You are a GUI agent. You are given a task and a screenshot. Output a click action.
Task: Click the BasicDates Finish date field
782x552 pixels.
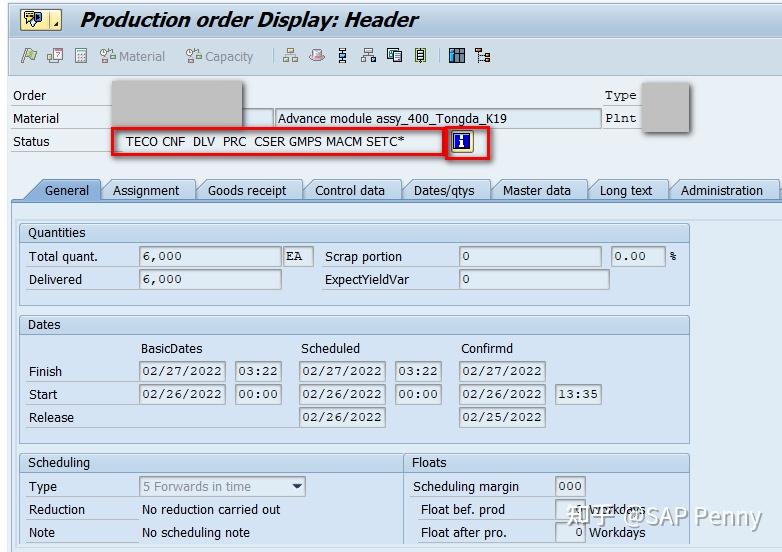coord(182,371)
